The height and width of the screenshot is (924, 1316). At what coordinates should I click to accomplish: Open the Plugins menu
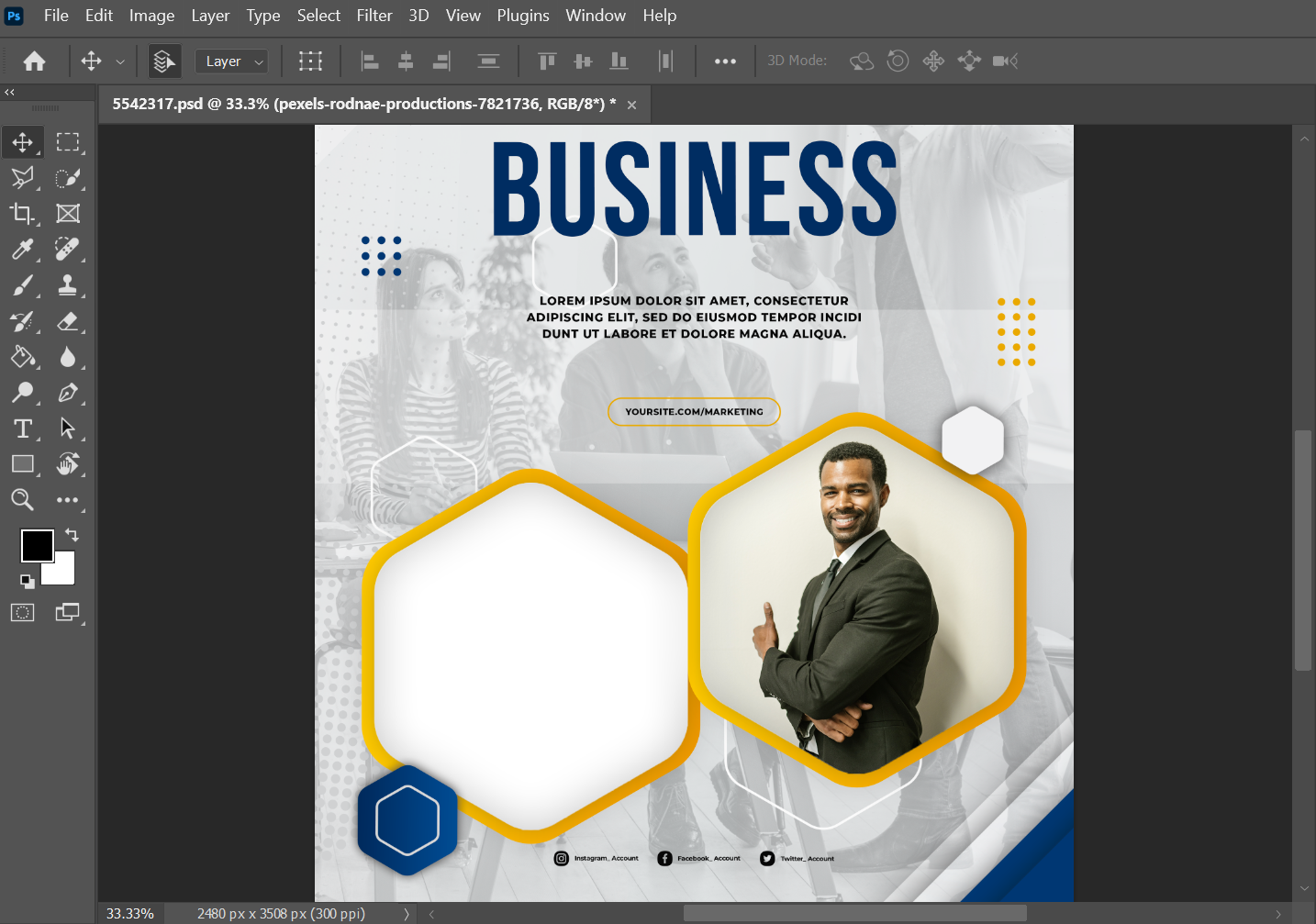tap(522, 16)
